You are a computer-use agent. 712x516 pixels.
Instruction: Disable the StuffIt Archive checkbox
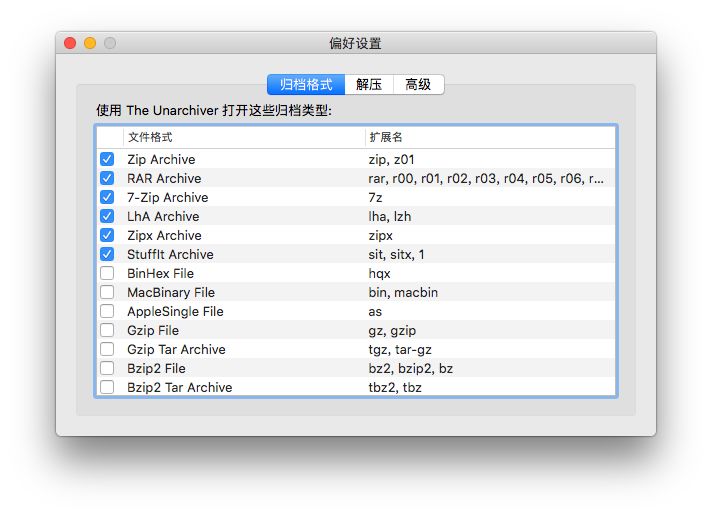107,254
